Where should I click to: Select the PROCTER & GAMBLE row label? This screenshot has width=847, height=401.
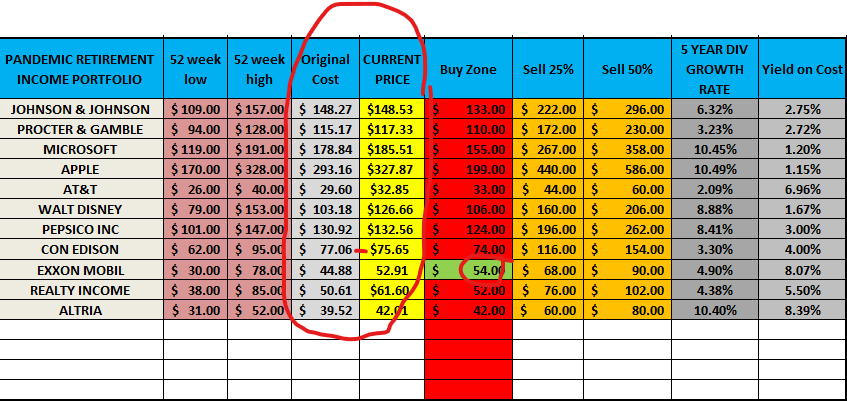[80, 130]
